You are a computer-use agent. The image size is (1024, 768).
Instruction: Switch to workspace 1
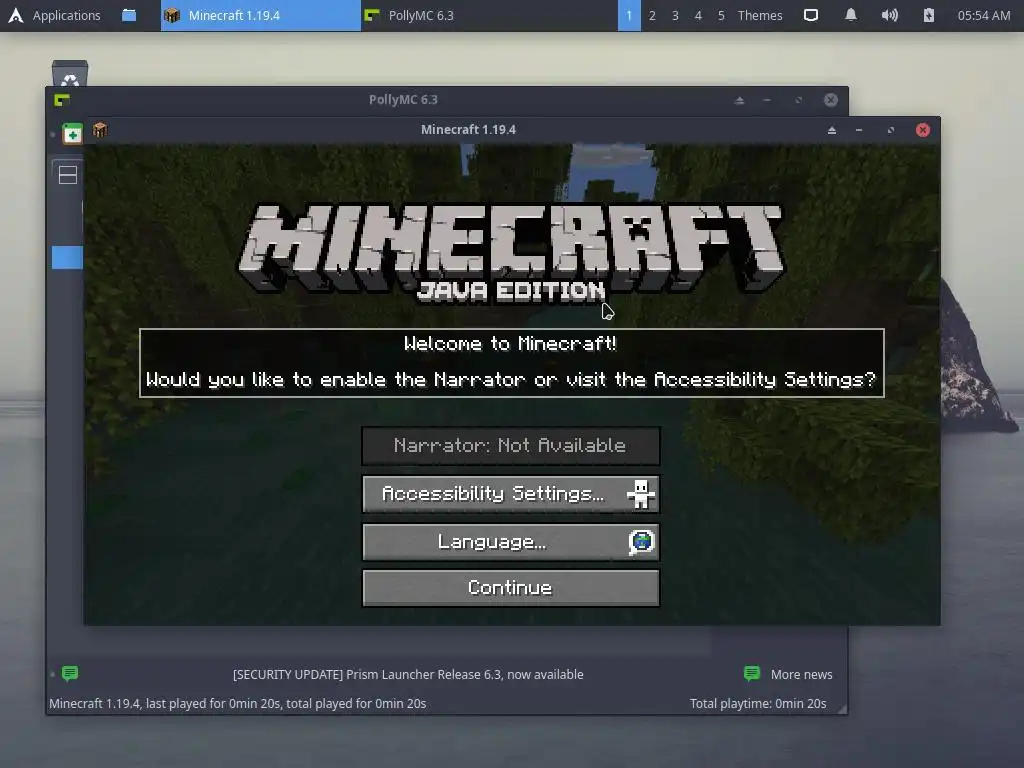coord(629,16)
